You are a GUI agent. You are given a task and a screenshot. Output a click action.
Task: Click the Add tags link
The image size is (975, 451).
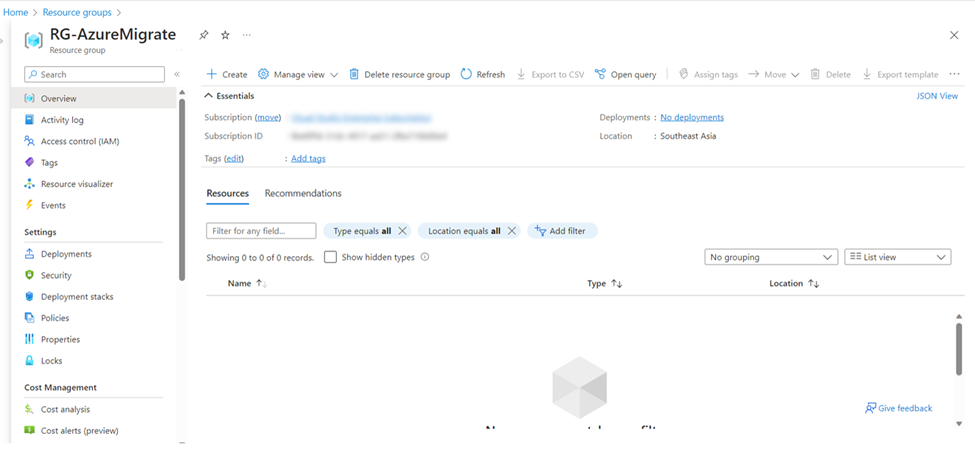coord(308,159)
